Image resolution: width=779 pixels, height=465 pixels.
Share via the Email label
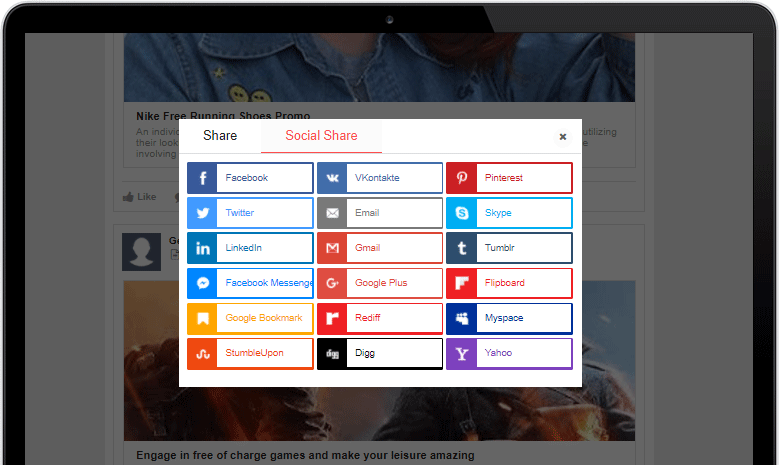tap(367, 213)
